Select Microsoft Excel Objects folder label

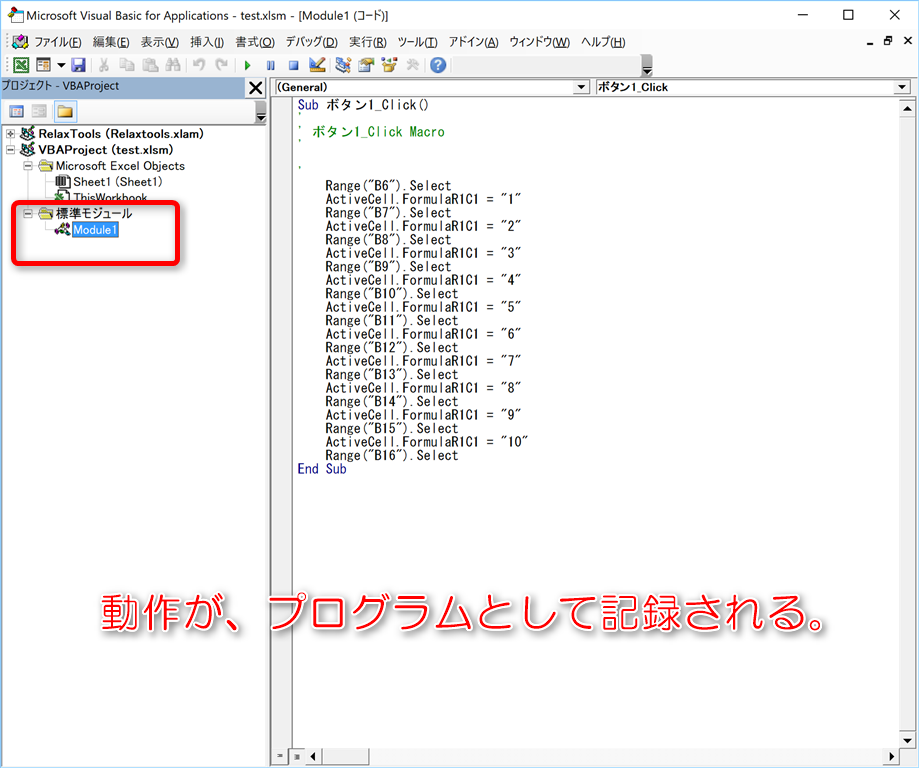120,166
